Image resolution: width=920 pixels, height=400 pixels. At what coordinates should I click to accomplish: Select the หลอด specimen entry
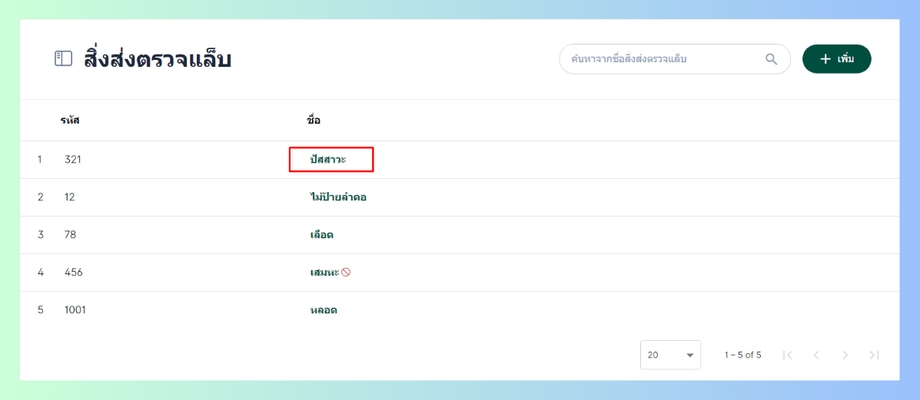point(323,310)
